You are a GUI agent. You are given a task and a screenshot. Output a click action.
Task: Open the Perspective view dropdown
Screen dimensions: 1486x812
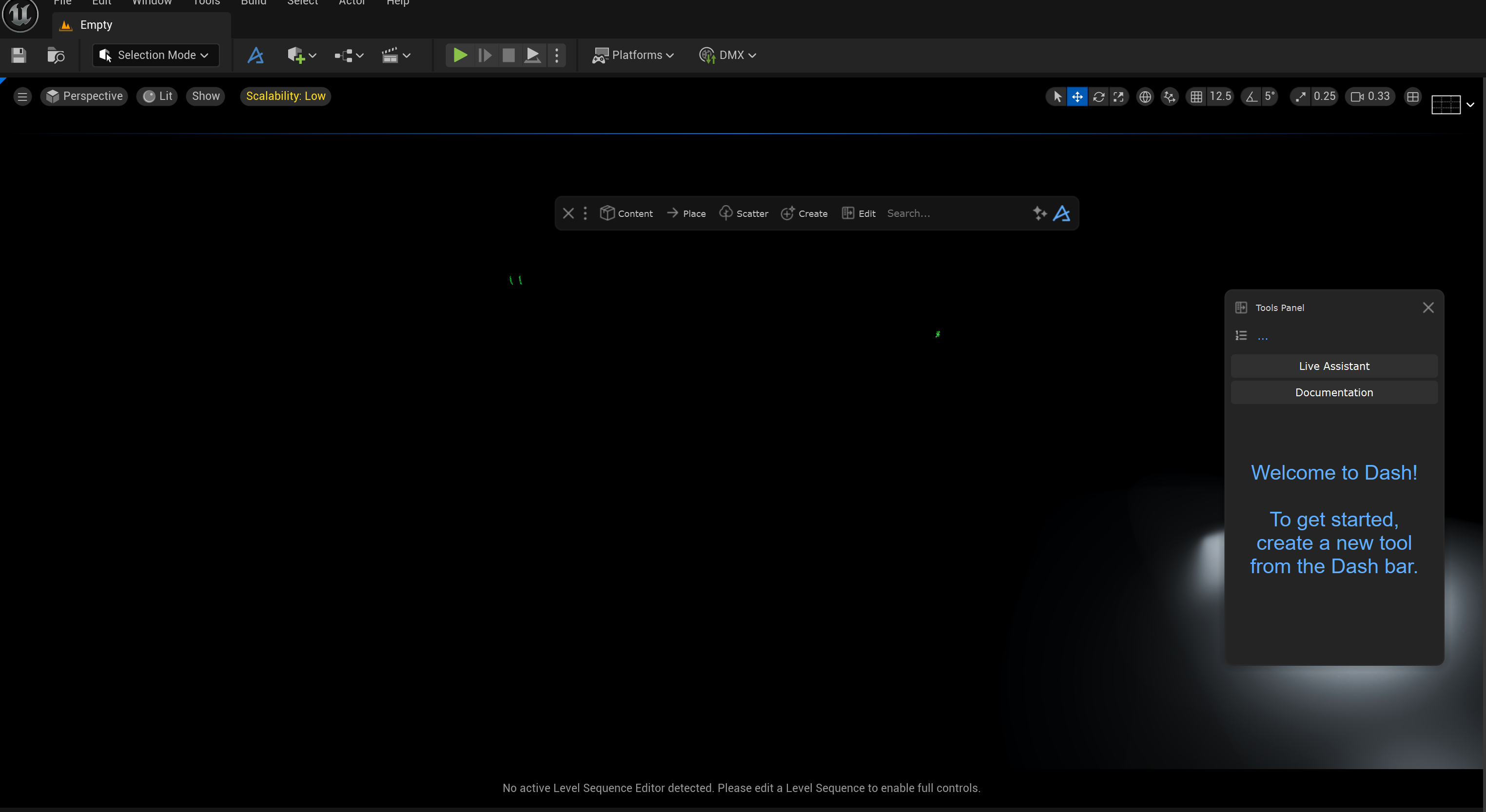pyautogui.click(x=84, y=97)
